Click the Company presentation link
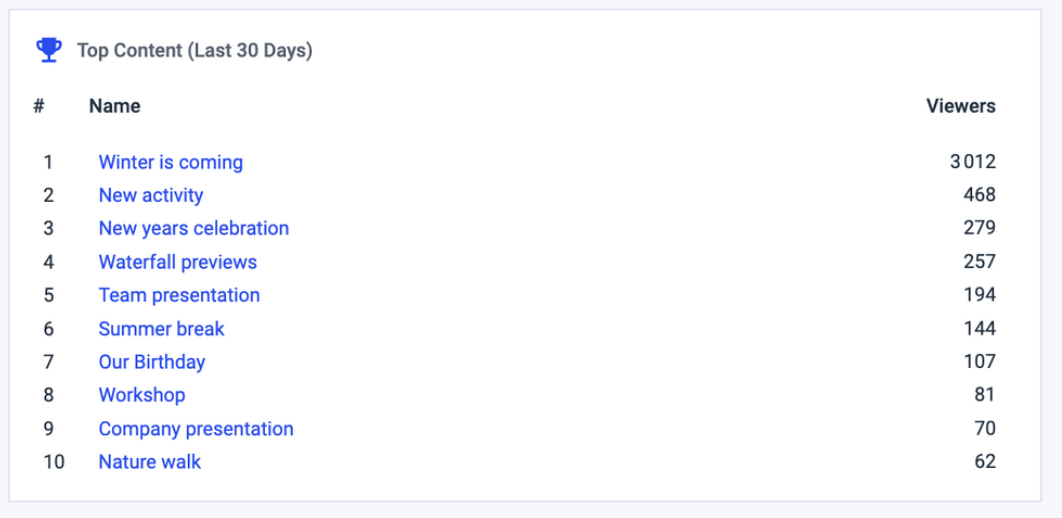 click(x=196, y=429)
